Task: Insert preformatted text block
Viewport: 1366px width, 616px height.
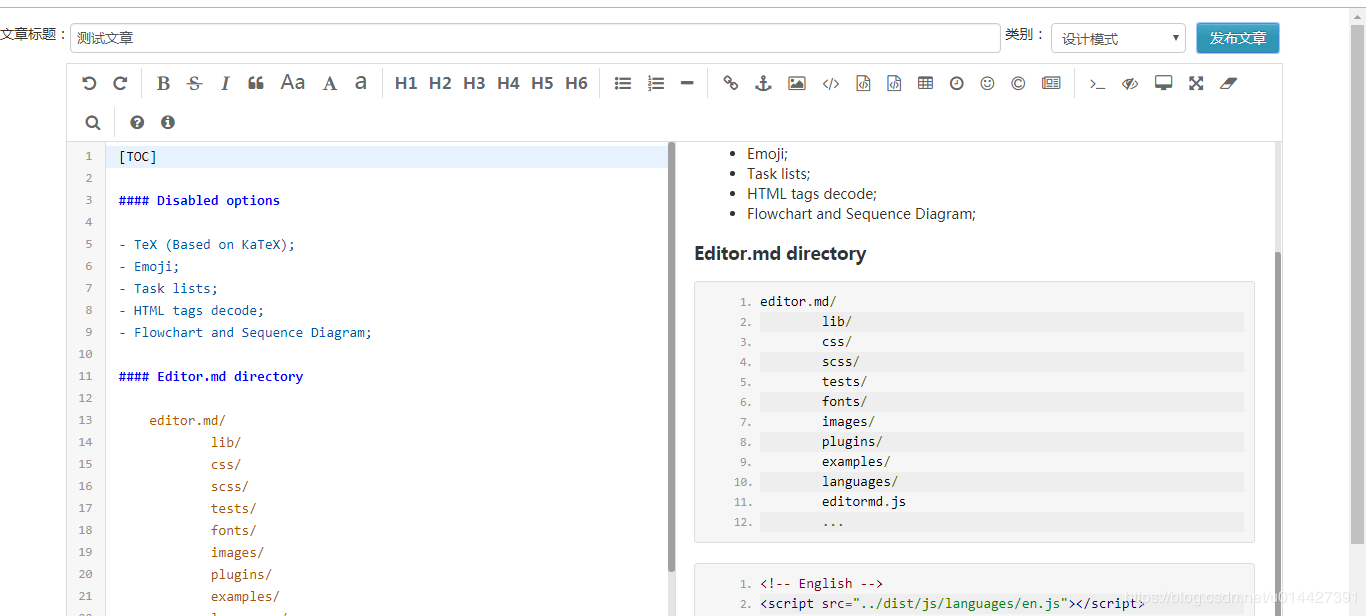Action: click(863, 84)
